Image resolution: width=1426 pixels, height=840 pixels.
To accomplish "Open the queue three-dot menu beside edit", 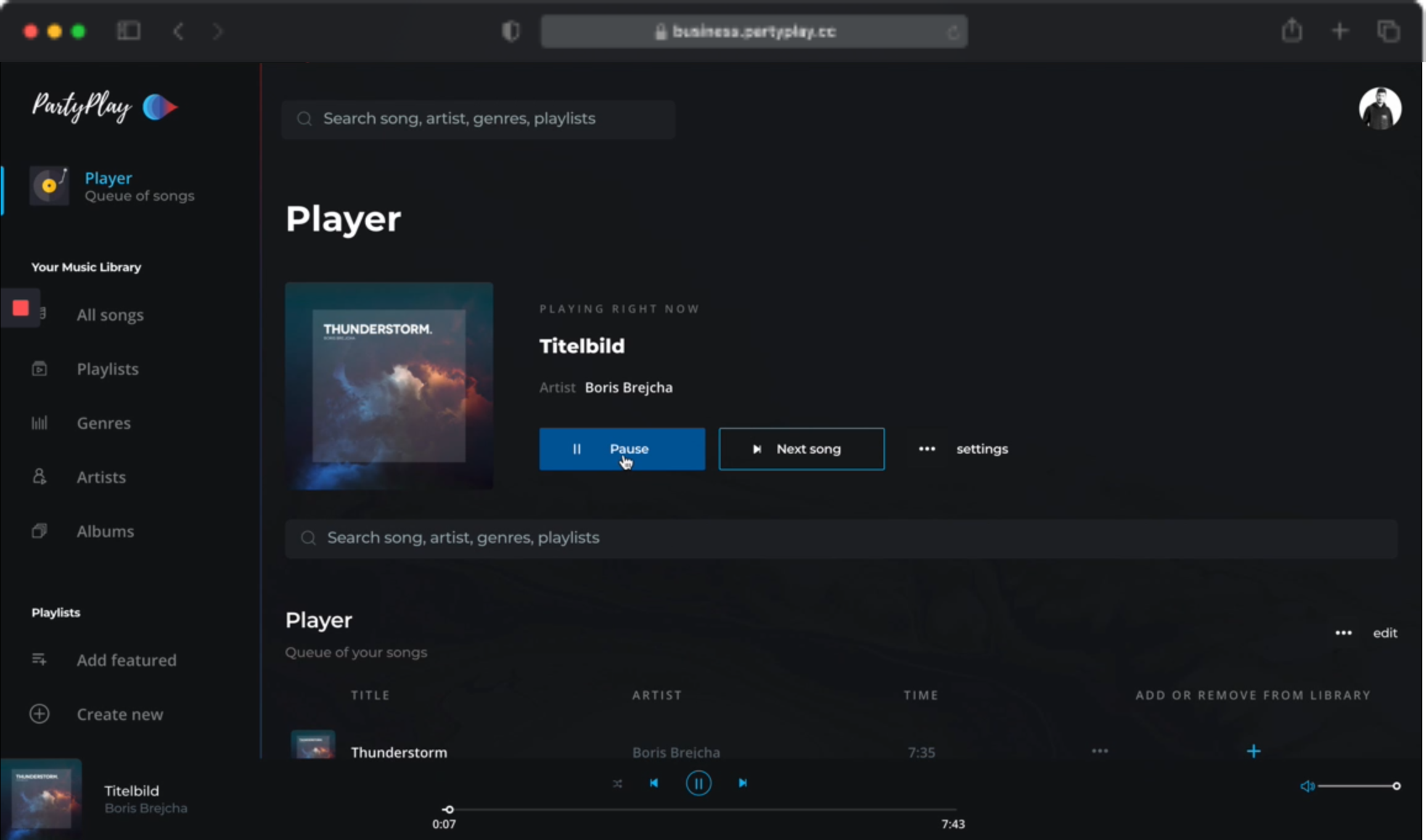I will point(1343,633).
